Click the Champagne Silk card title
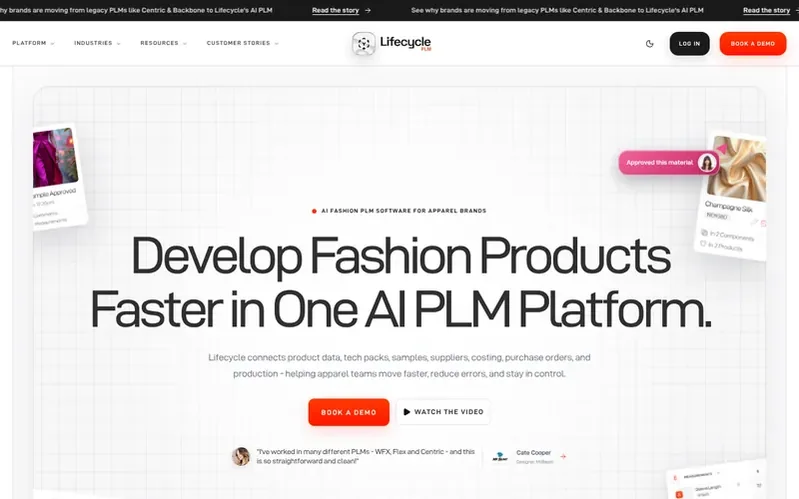The height and width of the screenshot is (499, 799). [729, 206]
